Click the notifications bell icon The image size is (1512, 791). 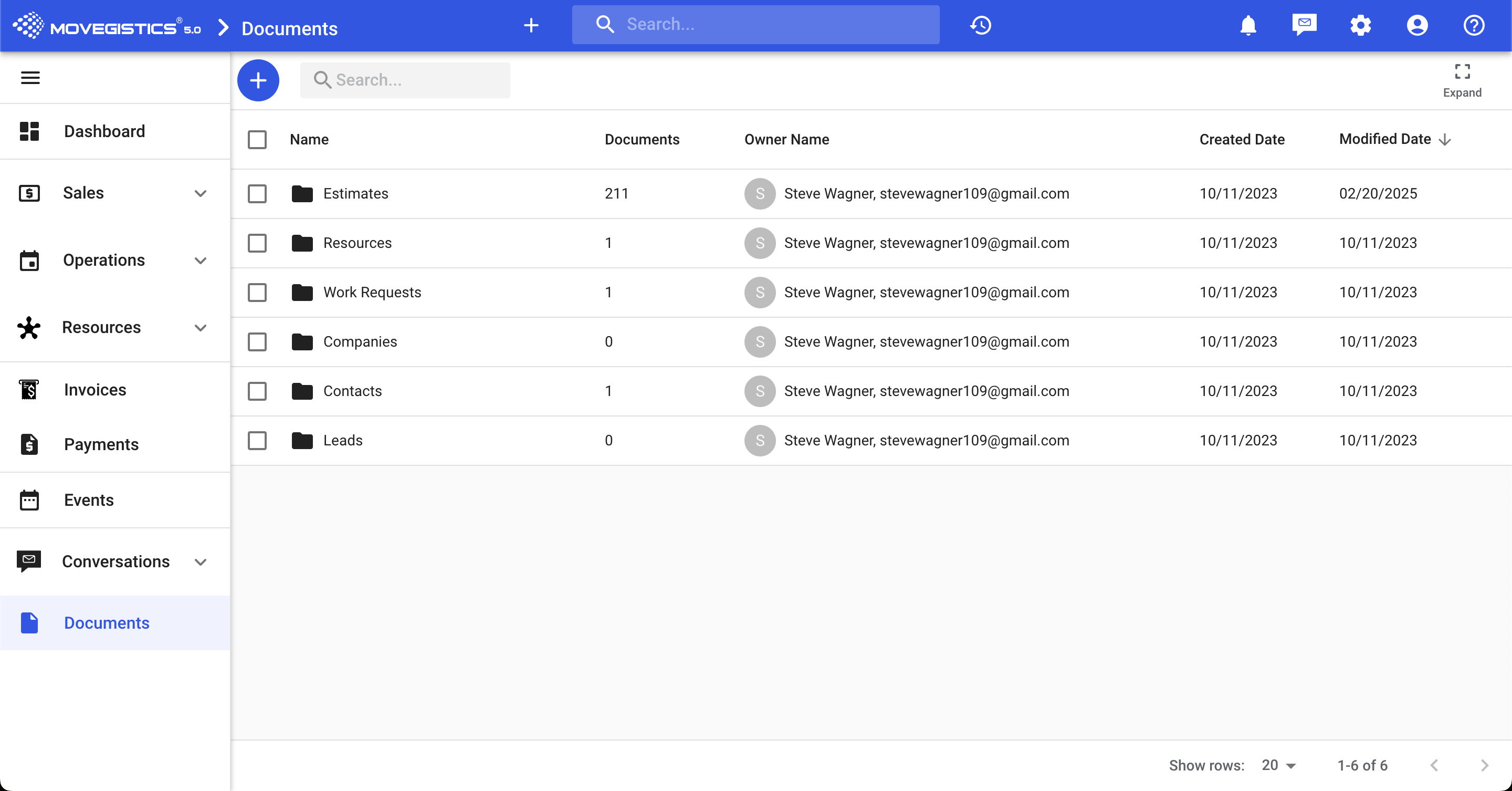(1248, 25)
